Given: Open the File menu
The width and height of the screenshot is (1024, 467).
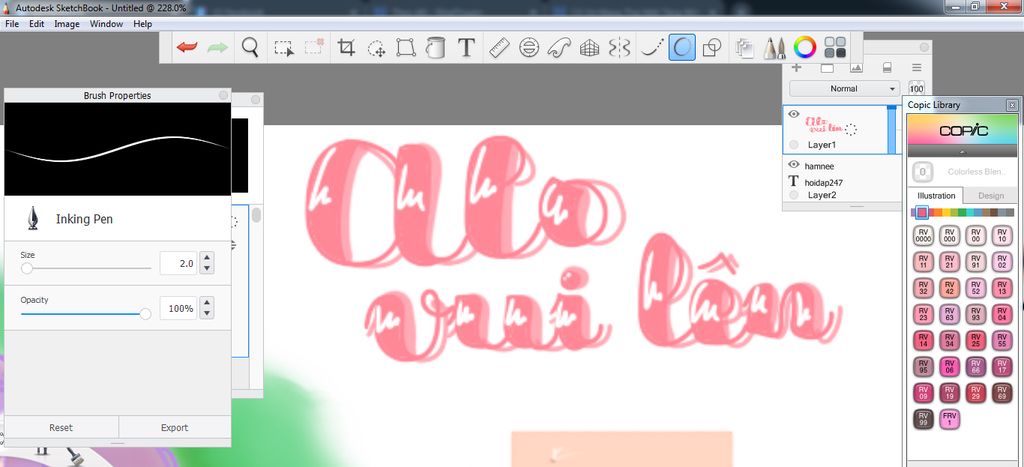Looking at the screenshot, I should [x=12, y=24].
